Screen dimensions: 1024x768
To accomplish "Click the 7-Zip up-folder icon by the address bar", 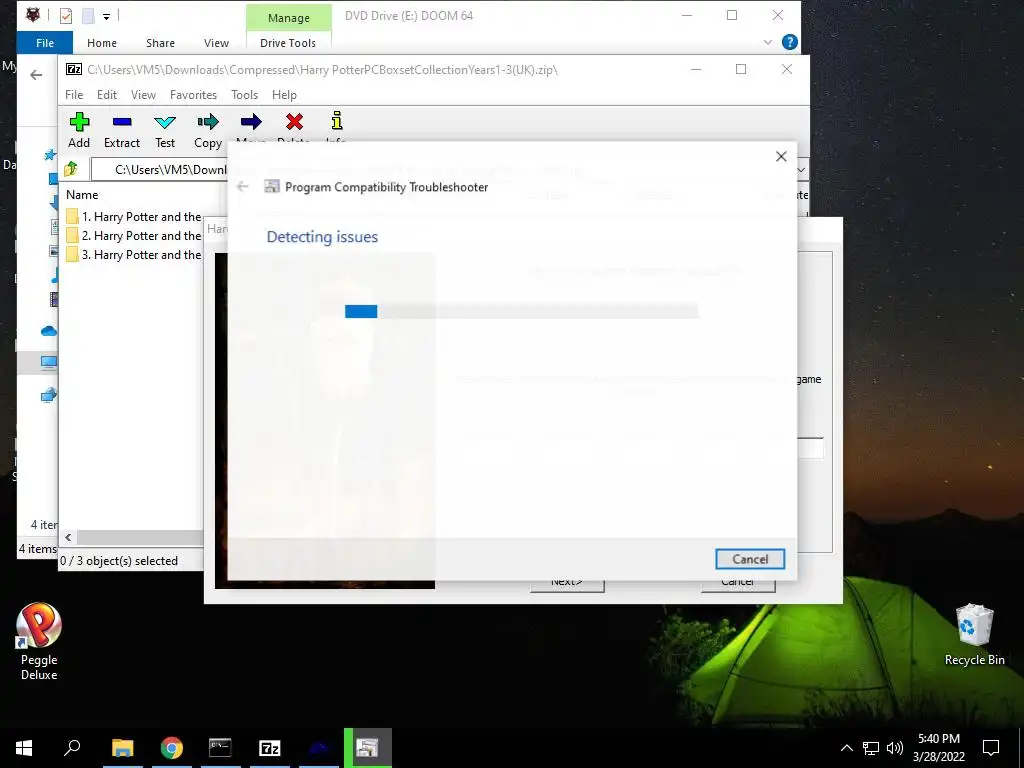I will click(71, 170).
